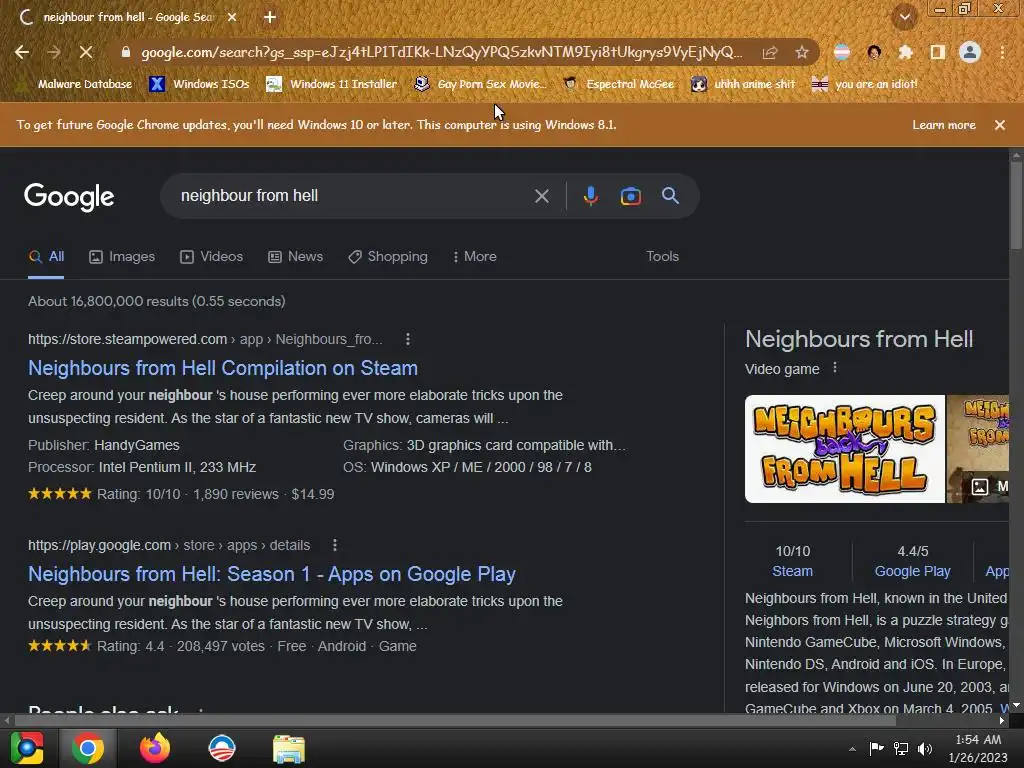Click the striped flag extension icon
The width and height of the screenshot is (1024, 768).
coord(842,52)
